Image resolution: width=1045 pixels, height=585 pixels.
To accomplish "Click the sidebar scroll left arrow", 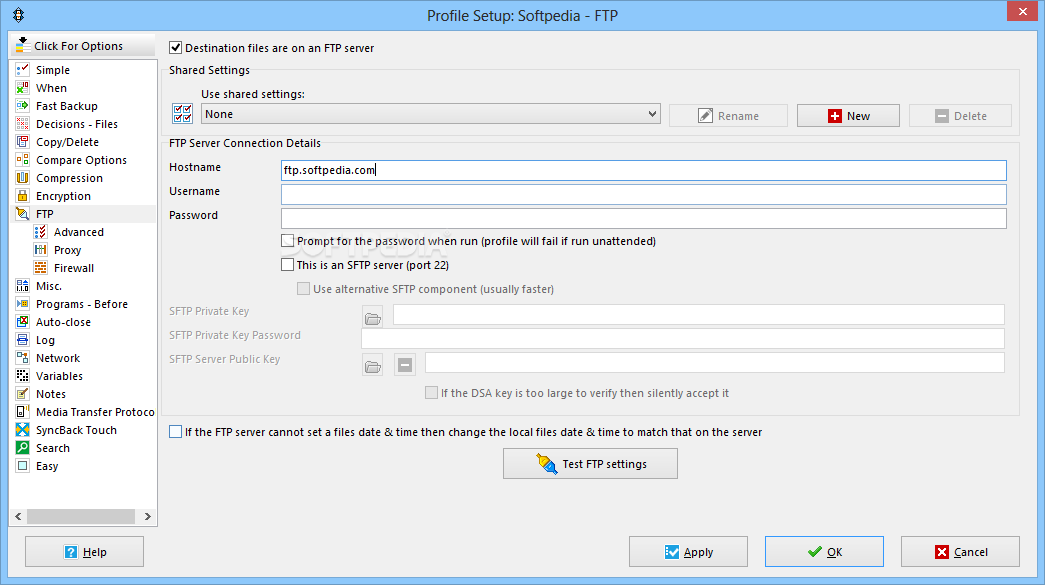I will click(x=18, y=516).
